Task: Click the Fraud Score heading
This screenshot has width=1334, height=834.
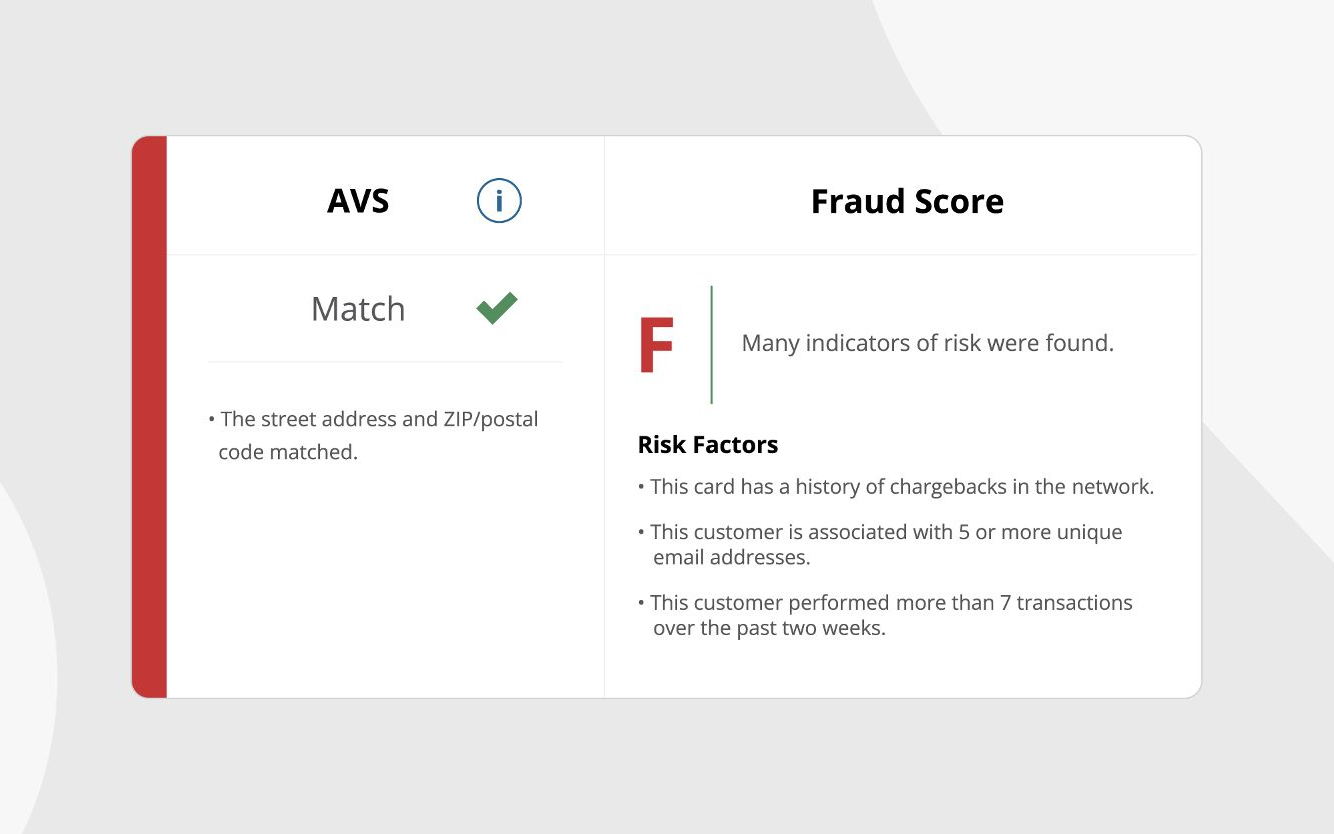Action: click(907, 201)
